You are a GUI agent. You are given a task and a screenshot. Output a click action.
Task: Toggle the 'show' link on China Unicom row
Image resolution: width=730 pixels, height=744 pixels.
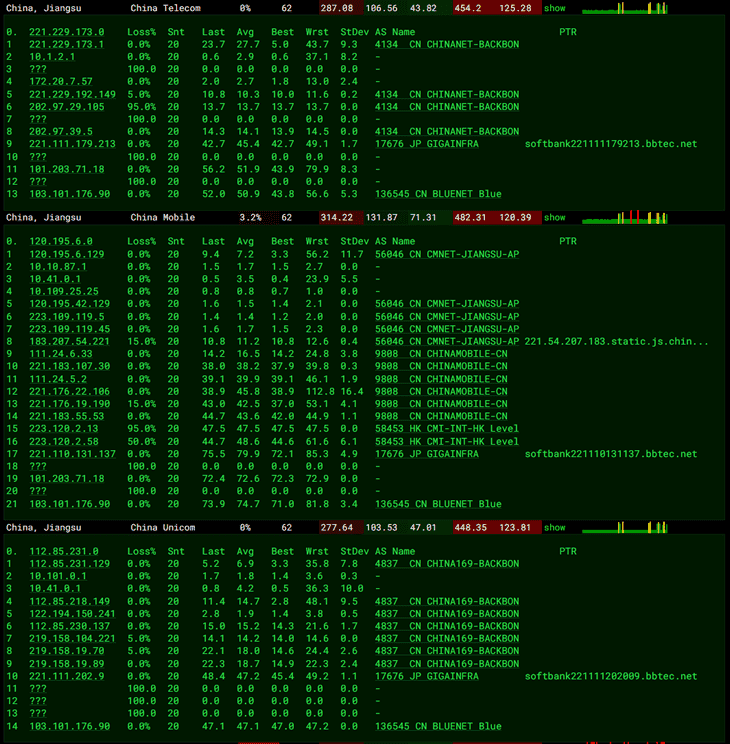click(x=554, y=528)
